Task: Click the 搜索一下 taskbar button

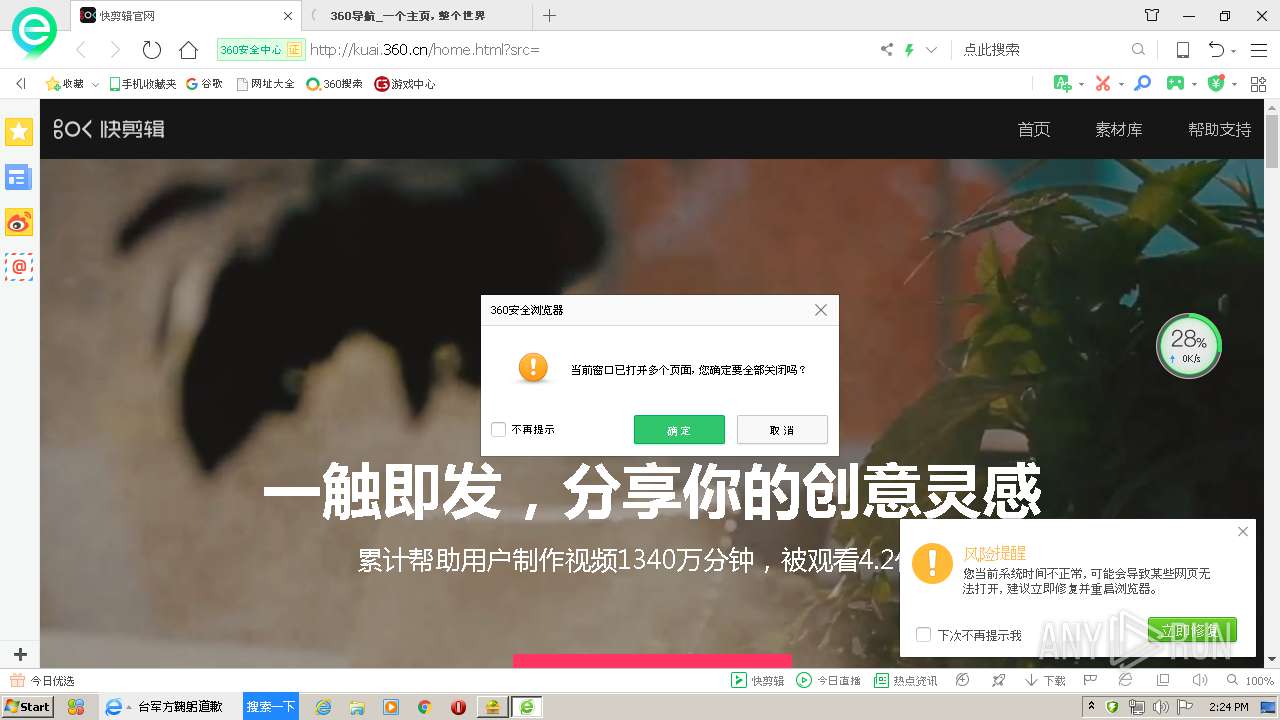Action: 271,707
